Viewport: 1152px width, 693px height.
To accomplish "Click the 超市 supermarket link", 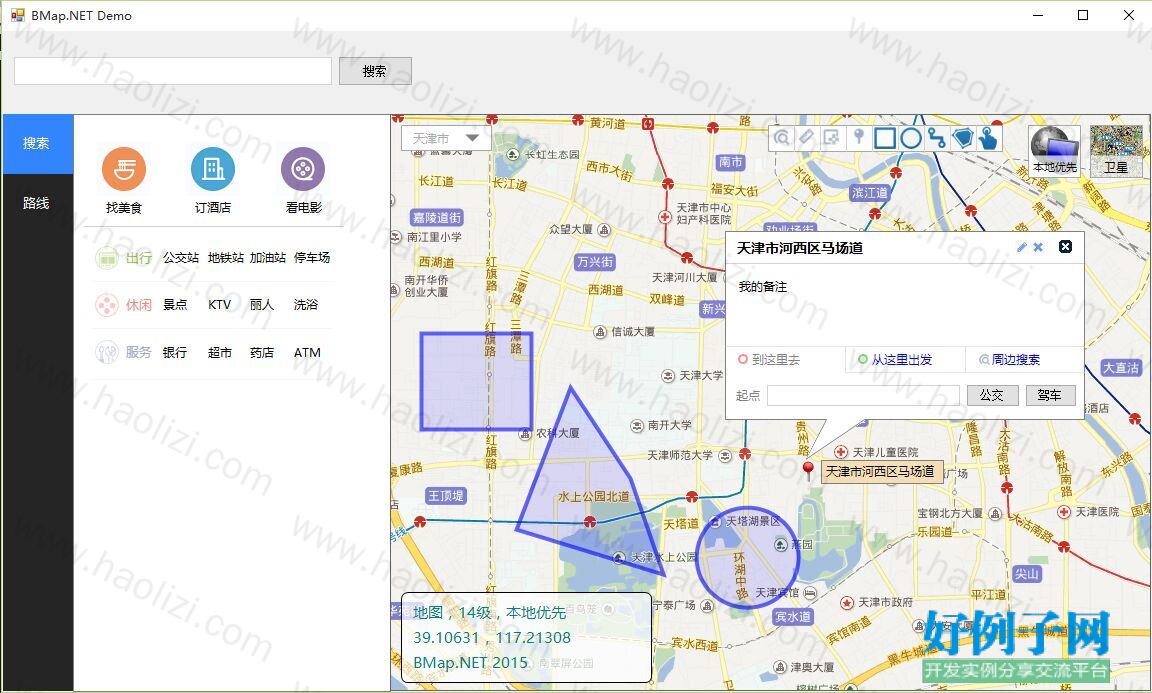I will [220, 353].
